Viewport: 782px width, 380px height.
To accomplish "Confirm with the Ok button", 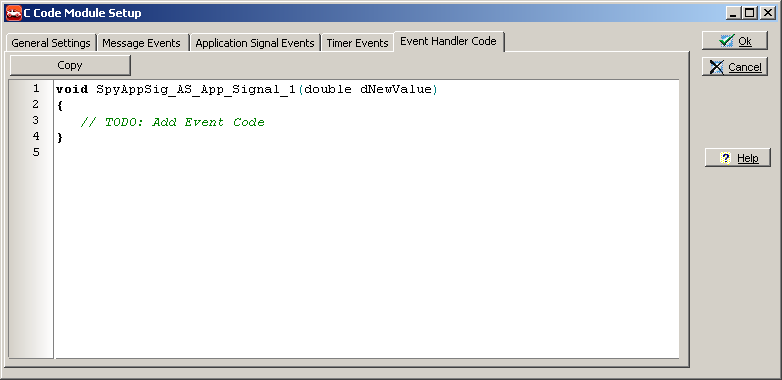I will click(735, 41).
